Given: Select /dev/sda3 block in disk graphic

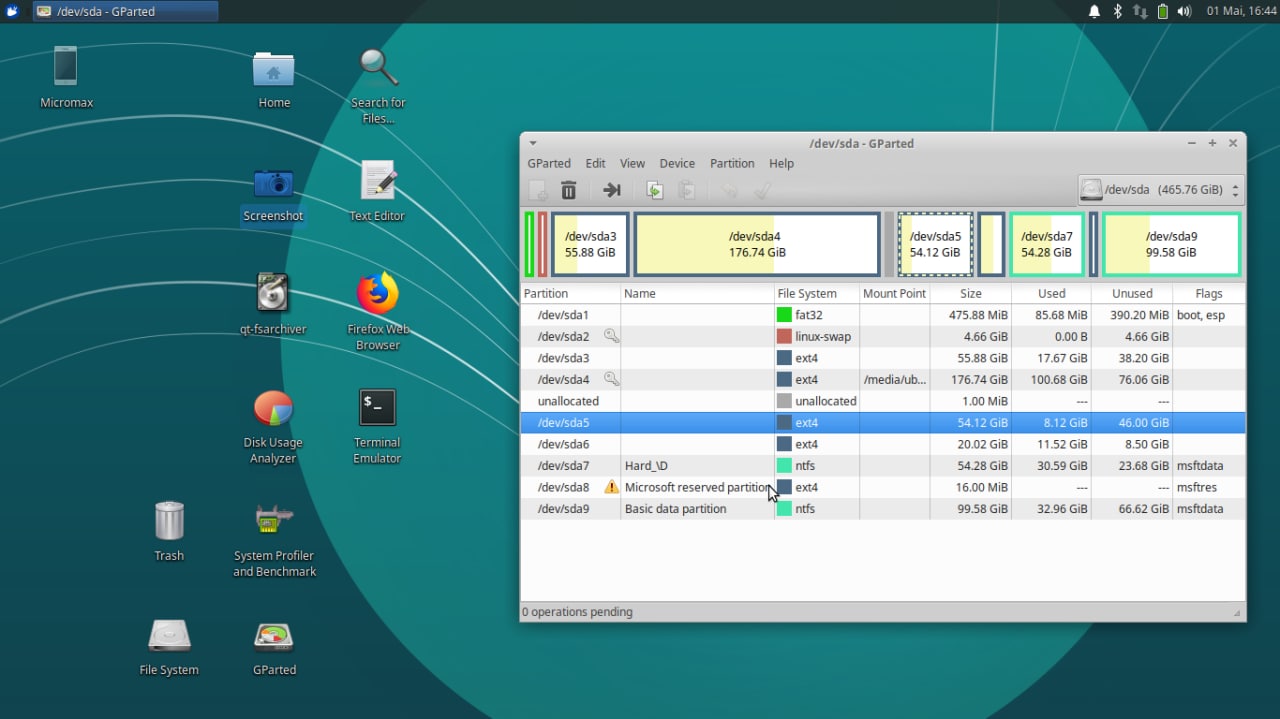Looking at the screenshot, I should (590, 244).
